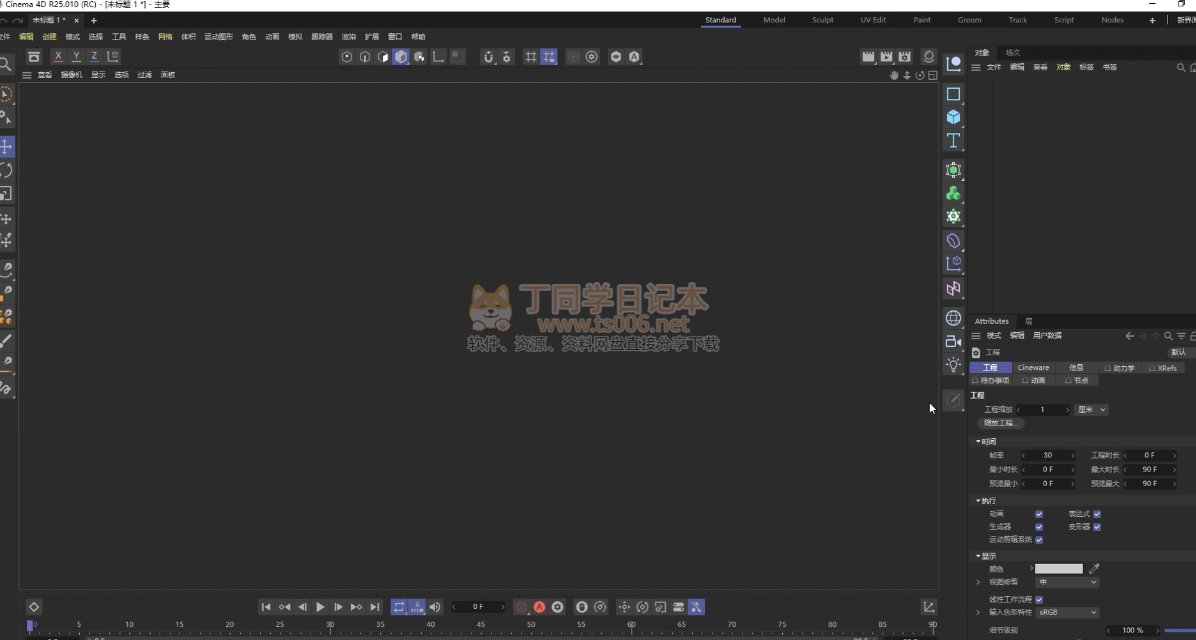
Task: Click the Render View clapboard icon
Action: click(868, 56)
